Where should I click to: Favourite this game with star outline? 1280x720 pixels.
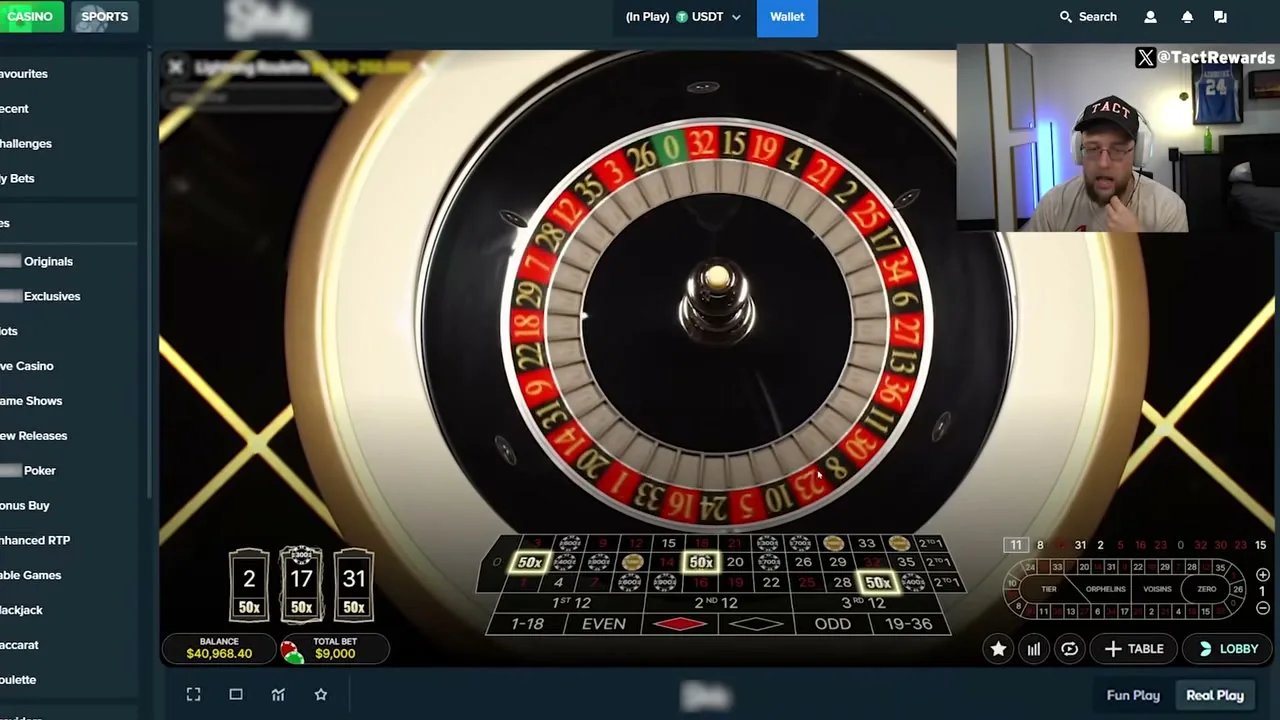click(321, 694)
